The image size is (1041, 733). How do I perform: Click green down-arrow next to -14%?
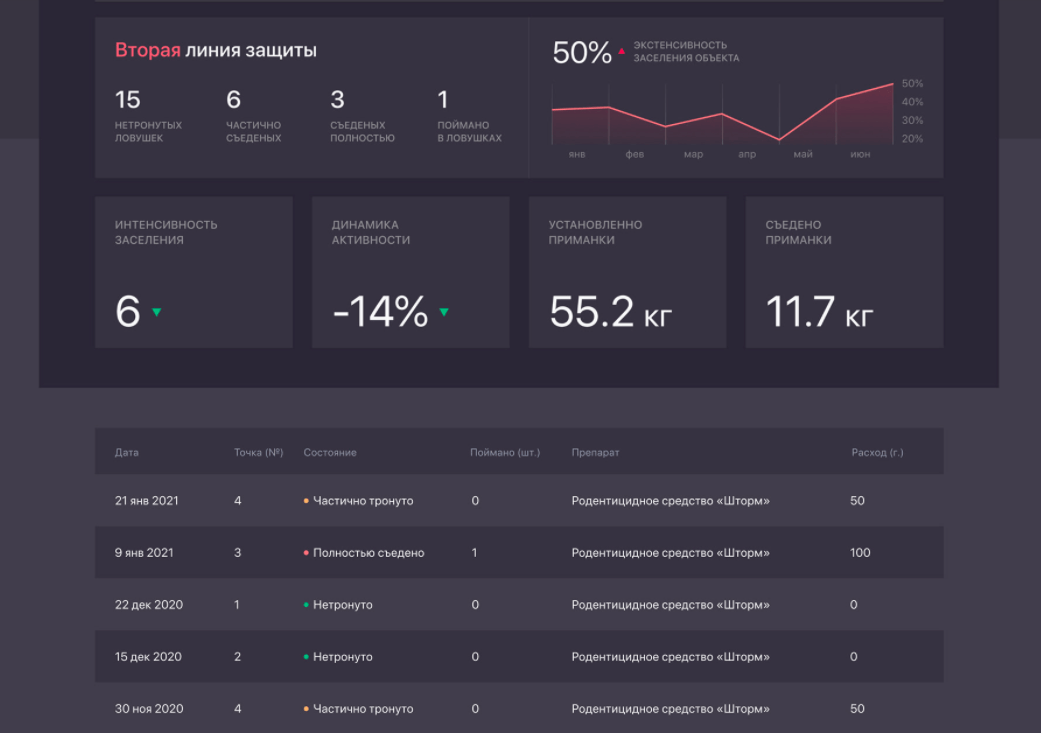444,312
